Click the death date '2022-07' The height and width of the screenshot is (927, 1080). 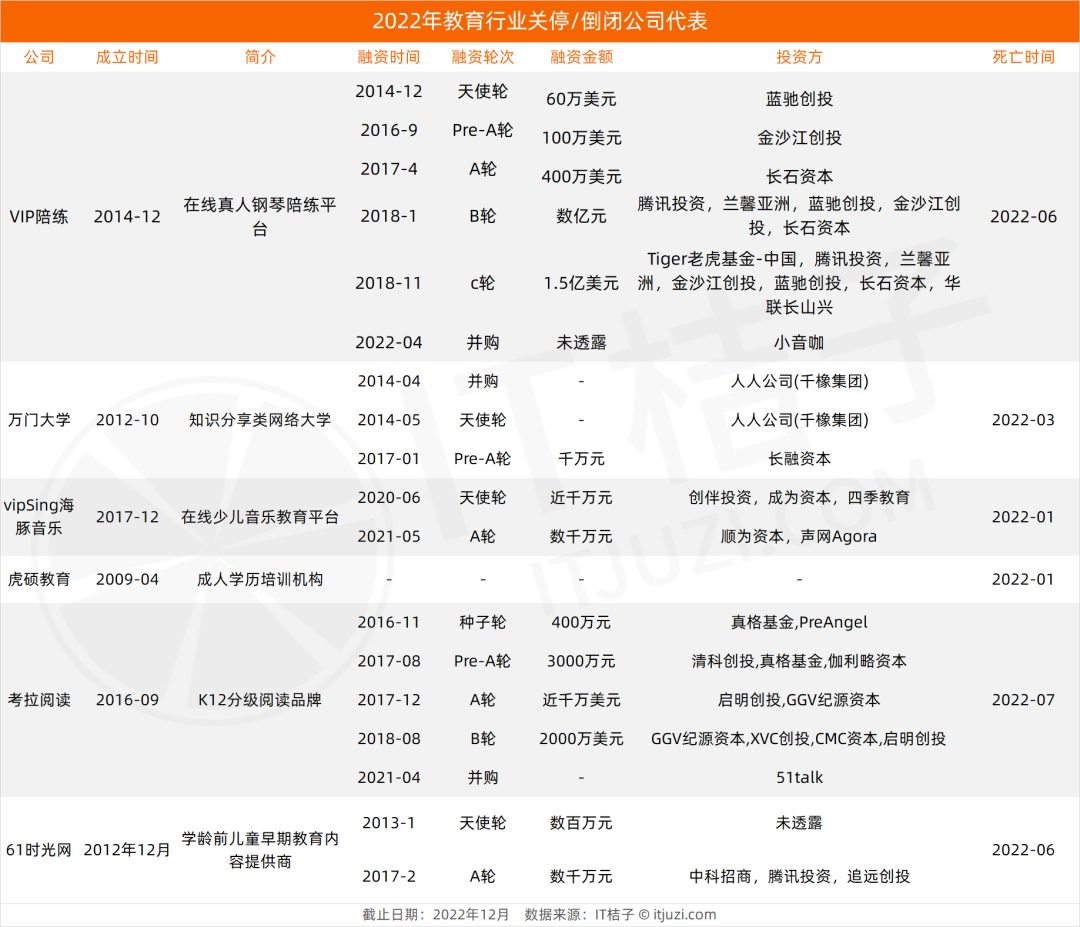click(1023, 700)
